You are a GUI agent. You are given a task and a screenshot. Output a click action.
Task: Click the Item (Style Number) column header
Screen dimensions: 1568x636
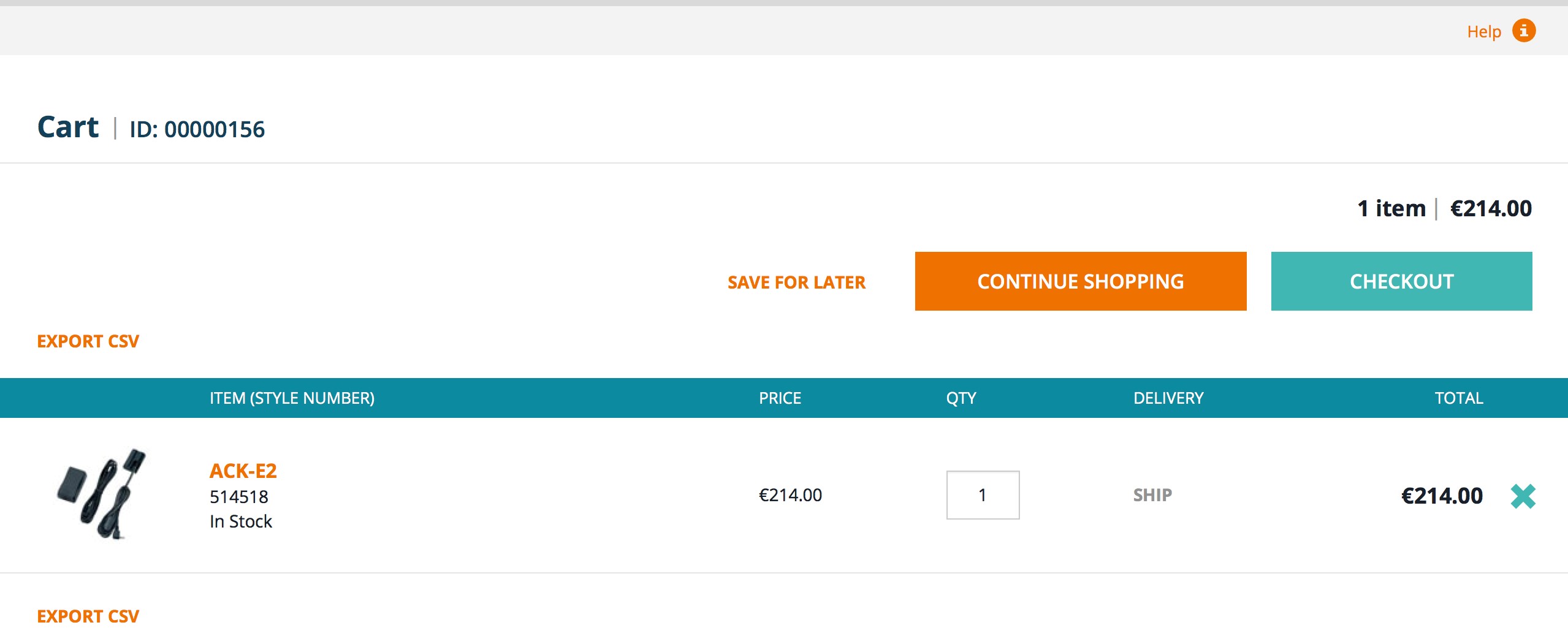(x=292, y=398)
